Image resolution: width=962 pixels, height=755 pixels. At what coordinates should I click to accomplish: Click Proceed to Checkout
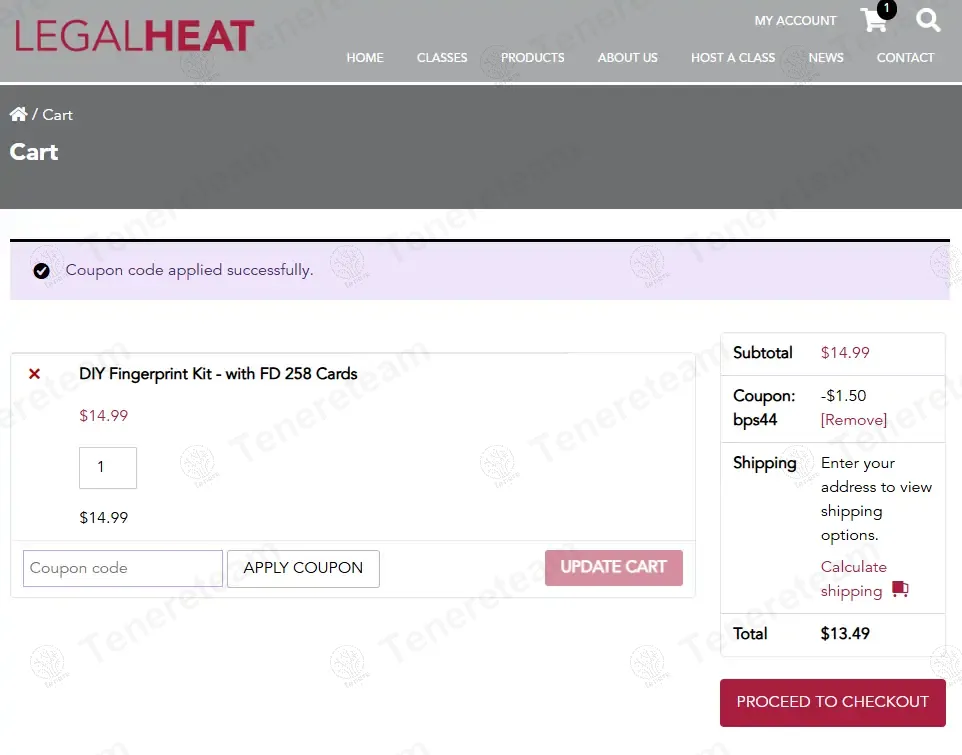(833, 703)
